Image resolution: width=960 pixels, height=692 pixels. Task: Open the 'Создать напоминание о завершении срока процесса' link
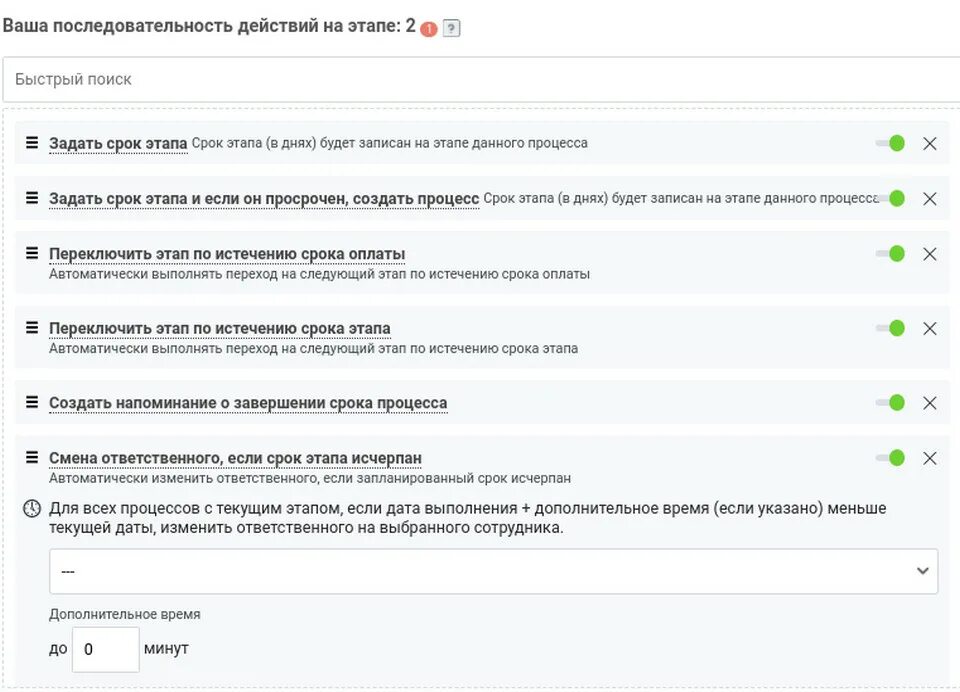[x=248, y=403]
